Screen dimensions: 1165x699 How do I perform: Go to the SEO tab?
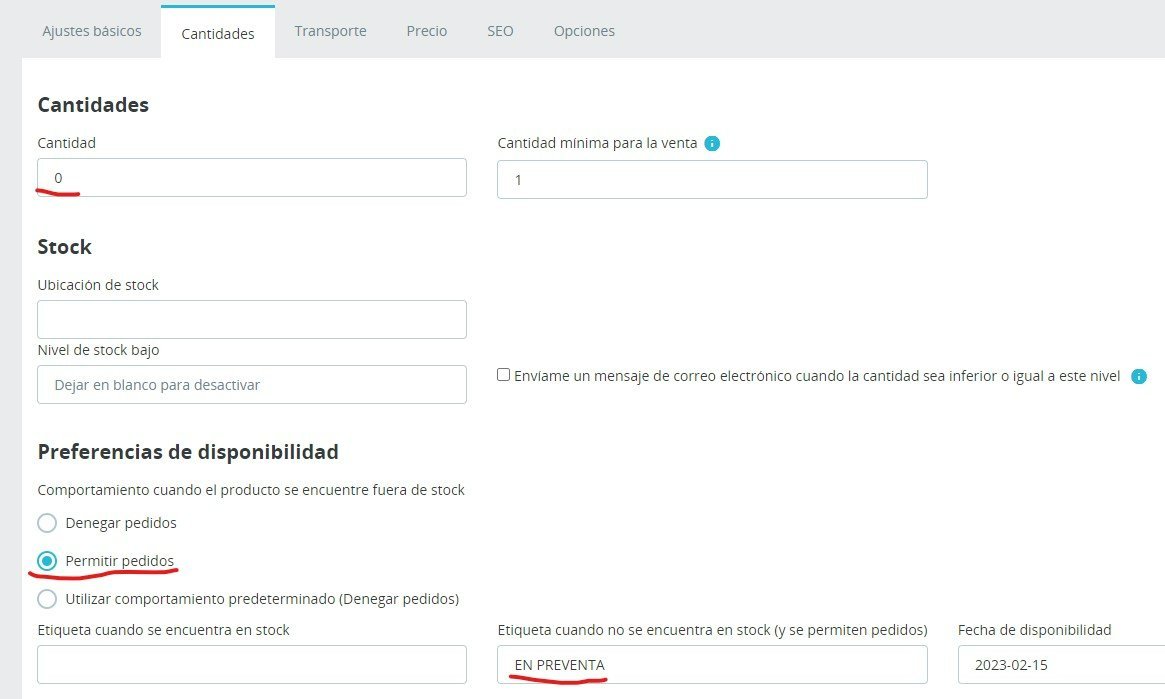click(500, 31)
